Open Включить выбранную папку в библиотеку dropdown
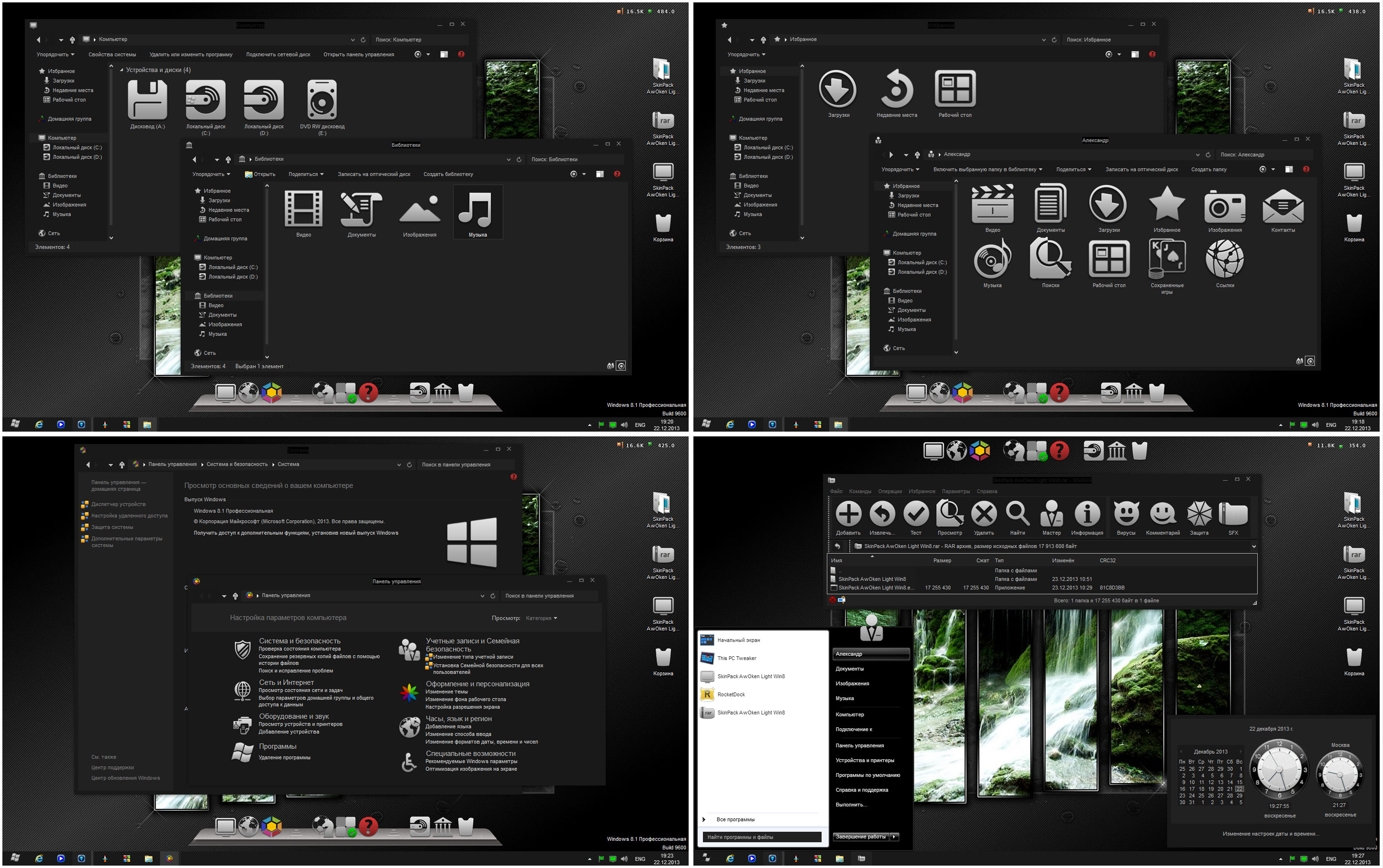1383x868 pixels. coord(988,169)
